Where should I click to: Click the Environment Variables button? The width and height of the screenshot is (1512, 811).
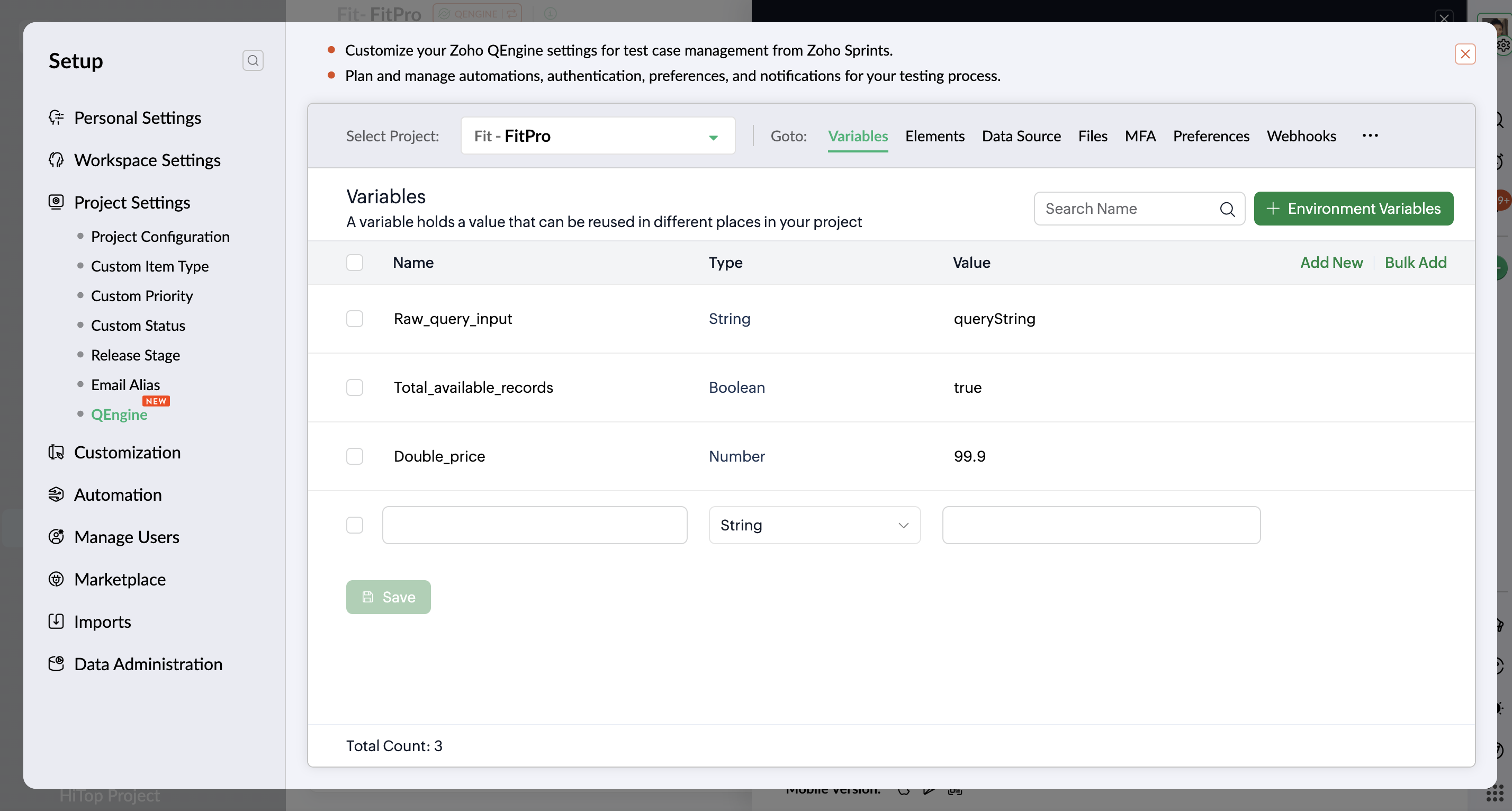pos(1353,209)
